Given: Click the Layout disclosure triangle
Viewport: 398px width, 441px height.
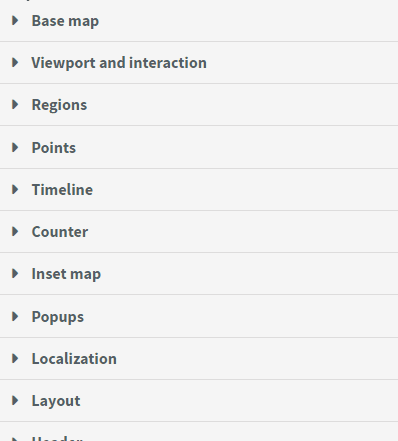Looking at the screenshot, I should 15,400.
